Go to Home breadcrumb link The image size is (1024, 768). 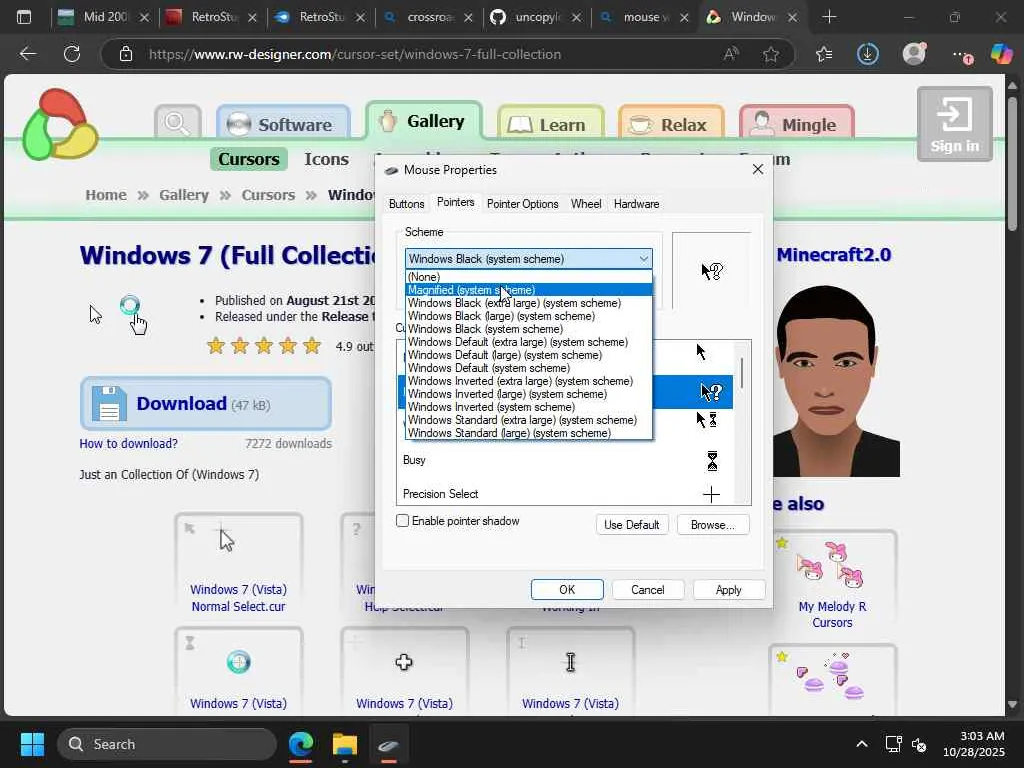(106, 195)
